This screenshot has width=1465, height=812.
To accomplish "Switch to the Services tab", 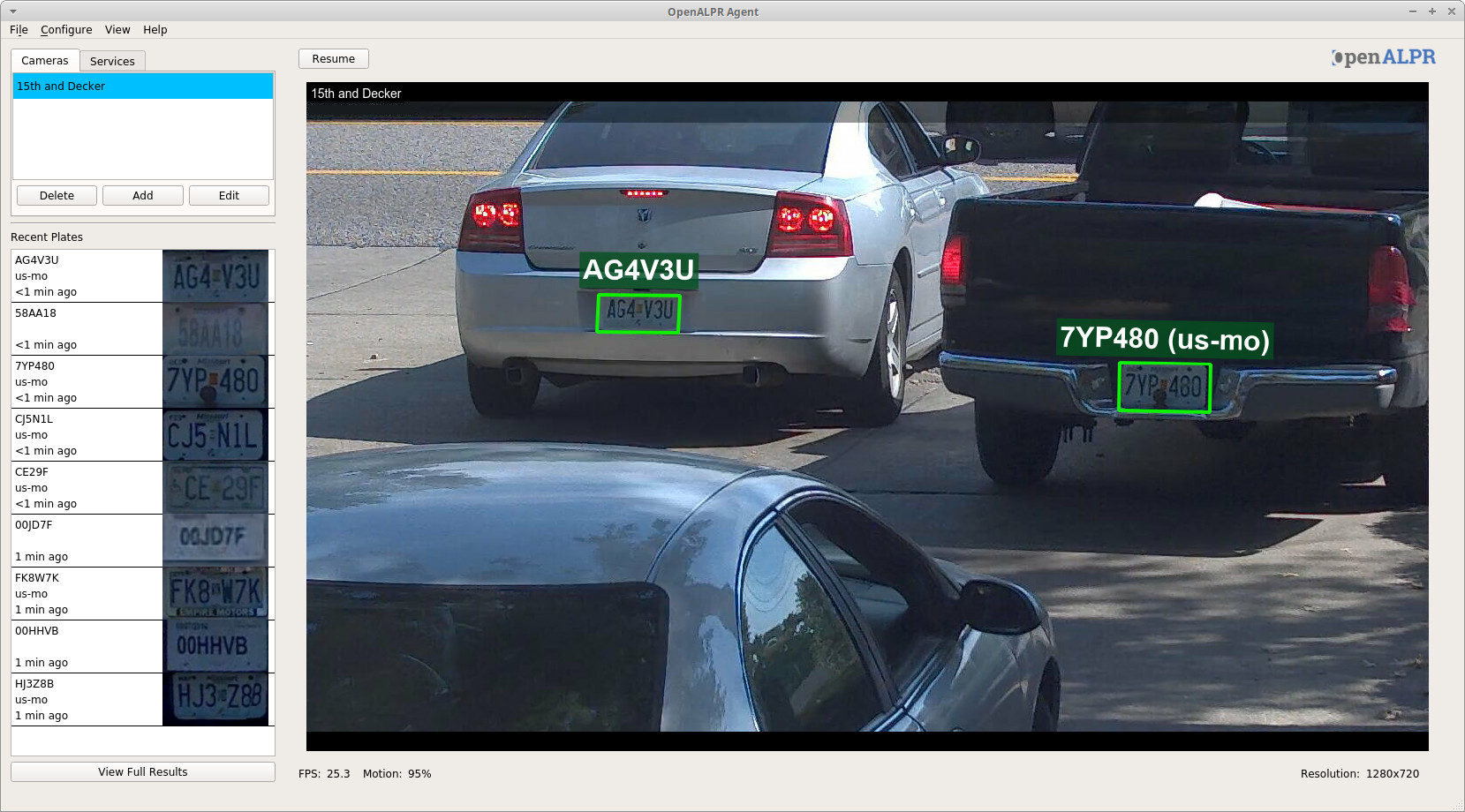I will click(x=112, y=60).
